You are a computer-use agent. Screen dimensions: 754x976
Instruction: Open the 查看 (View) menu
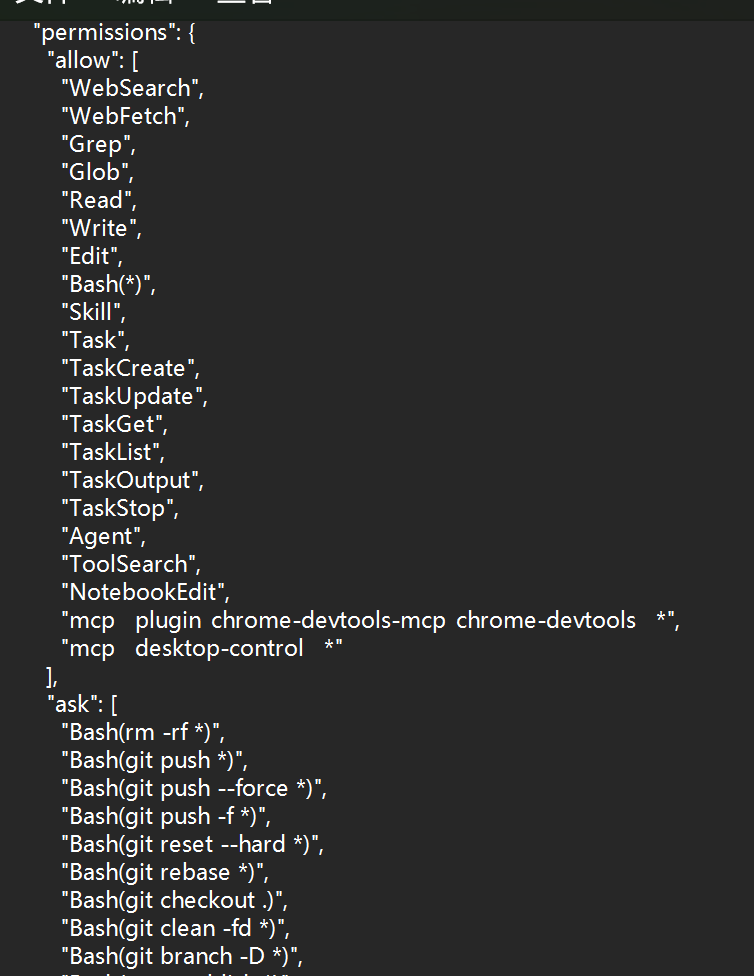[x=245, y=2]
